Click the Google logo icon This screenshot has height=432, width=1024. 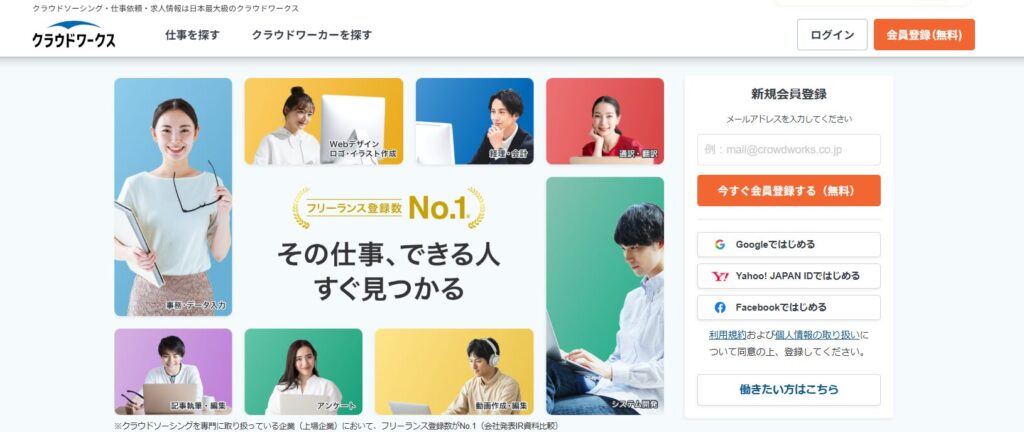(720, 245)
